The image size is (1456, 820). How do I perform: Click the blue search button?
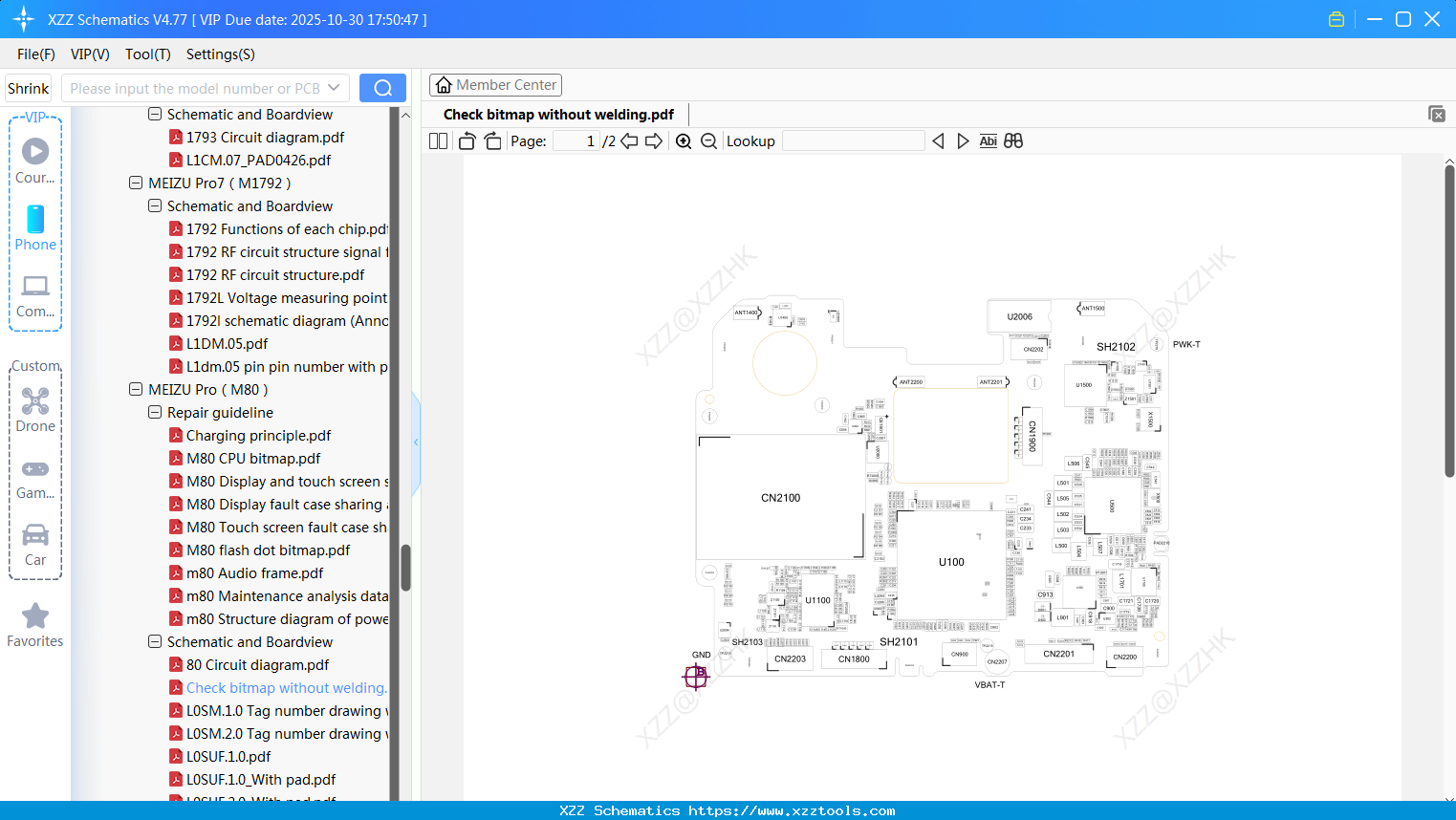point(382,88)
